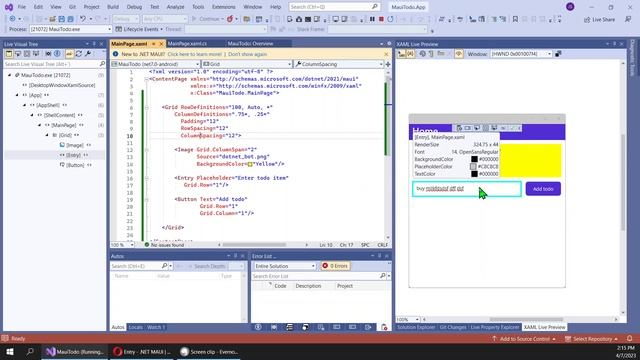Select [Button] node in Live Visual Tree
Screen dimensions: 640x360
pyautogui.click(x=75, y=165)
